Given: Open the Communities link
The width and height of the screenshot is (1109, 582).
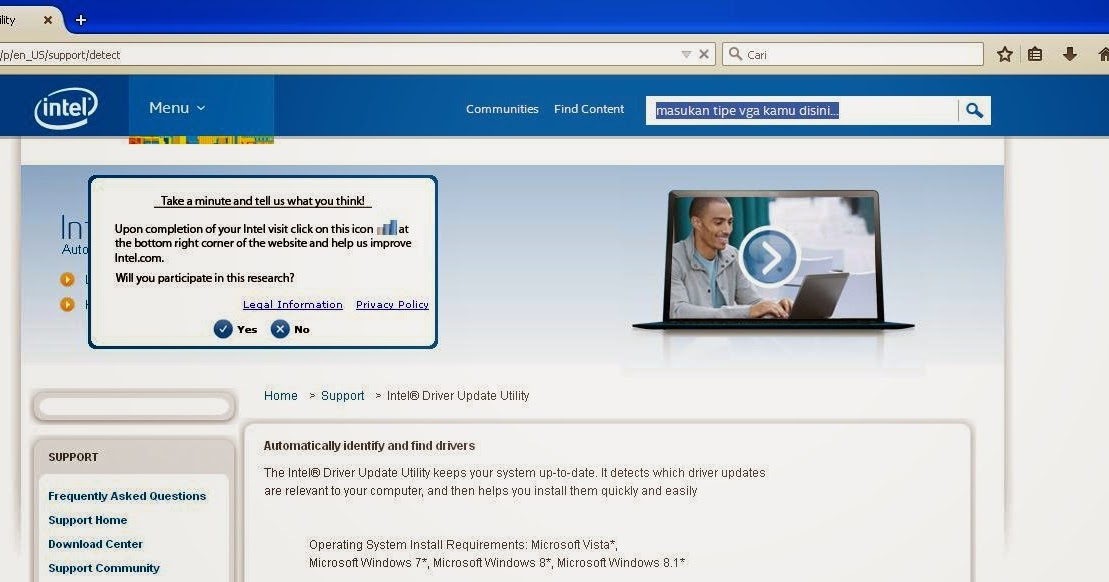Looking at the screenshot, I should pyautogui.click(x=501, y=109).
